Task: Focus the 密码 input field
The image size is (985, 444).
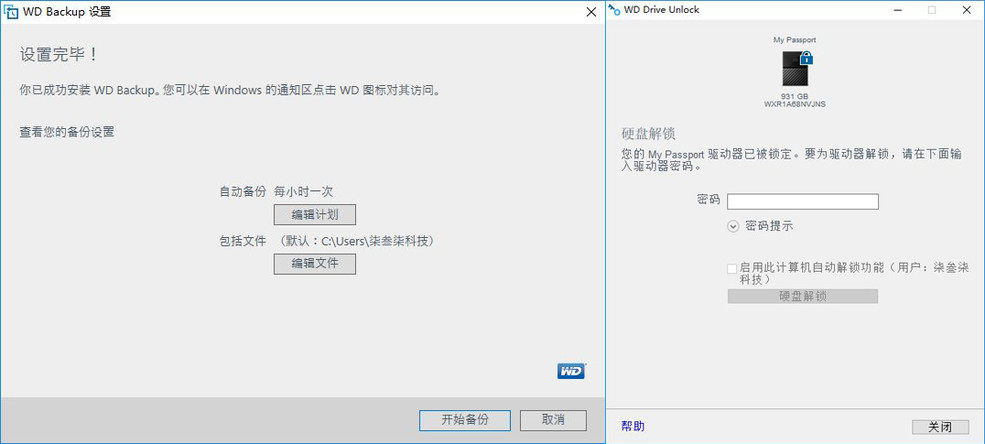Action: (x=802, y=201)
